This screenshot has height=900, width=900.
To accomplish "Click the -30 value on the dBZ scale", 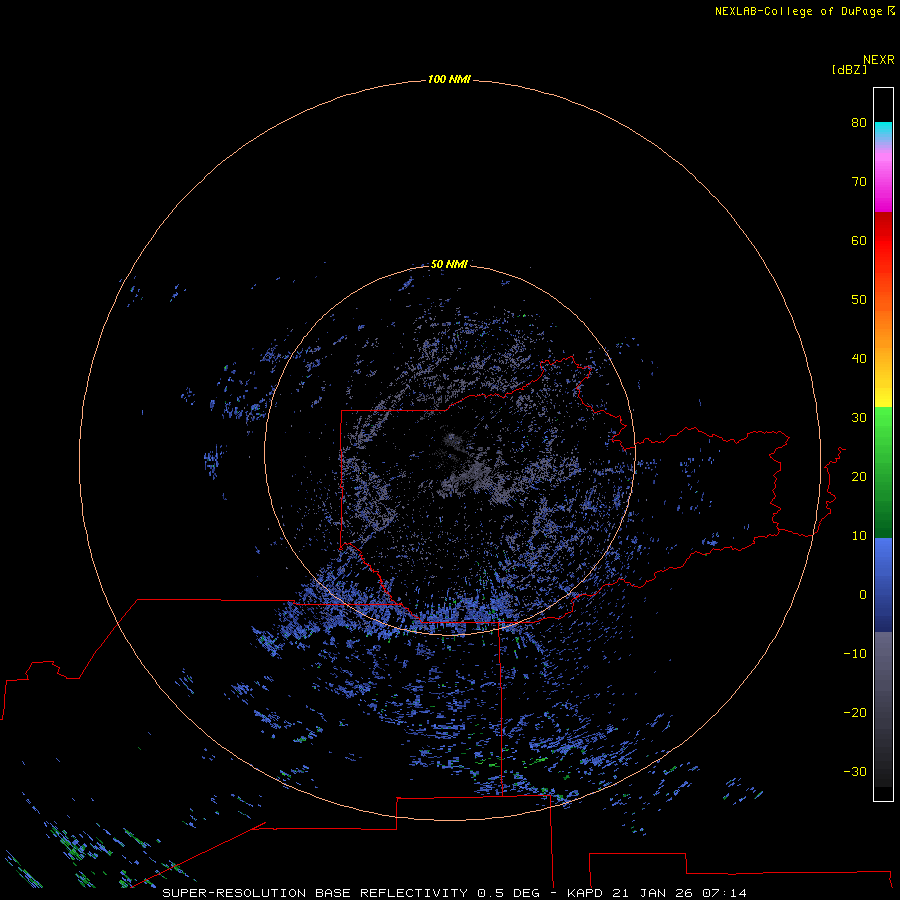I will (x=855, y=771).
